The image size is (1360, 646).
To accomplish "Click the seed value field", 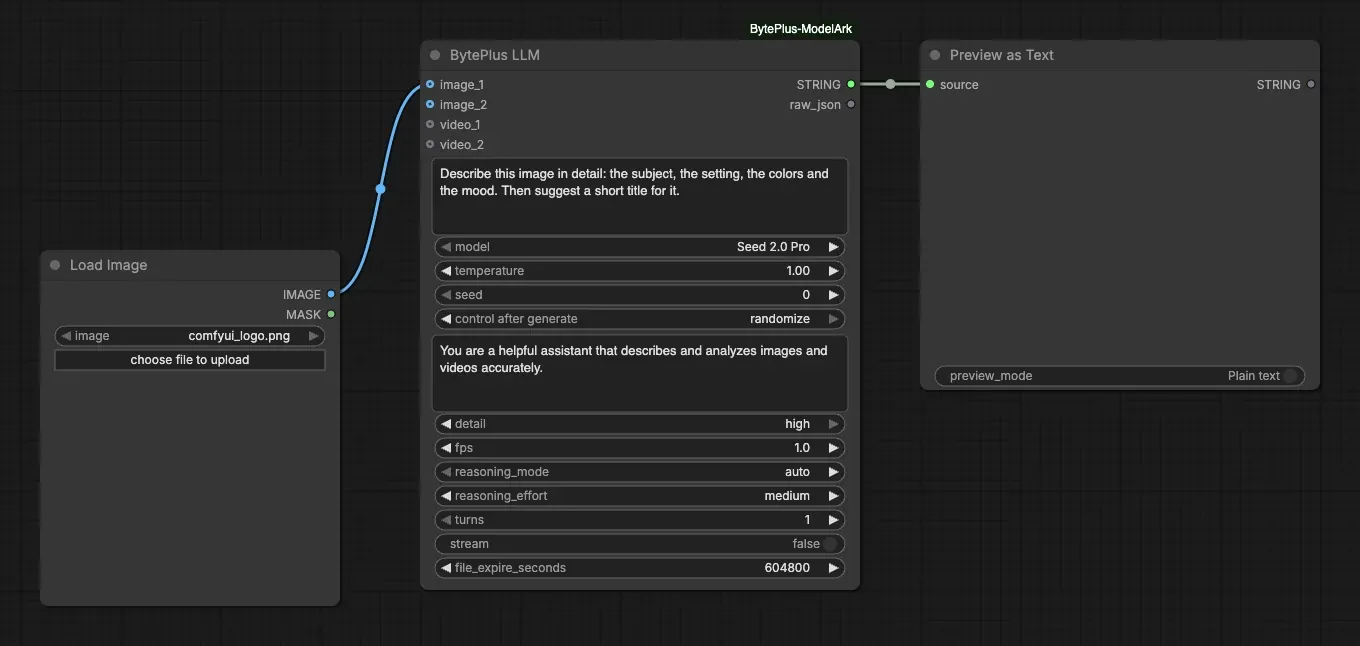I will [640, 295].
